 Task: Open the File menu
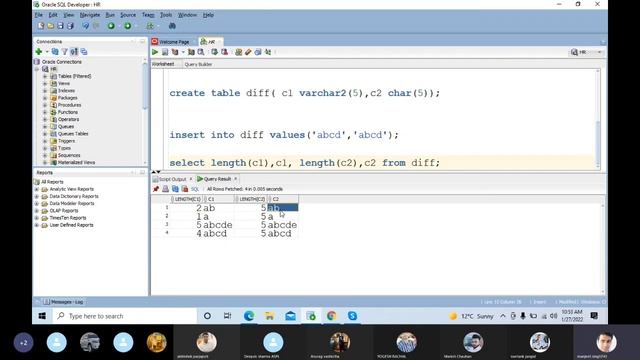click(39, 15)
